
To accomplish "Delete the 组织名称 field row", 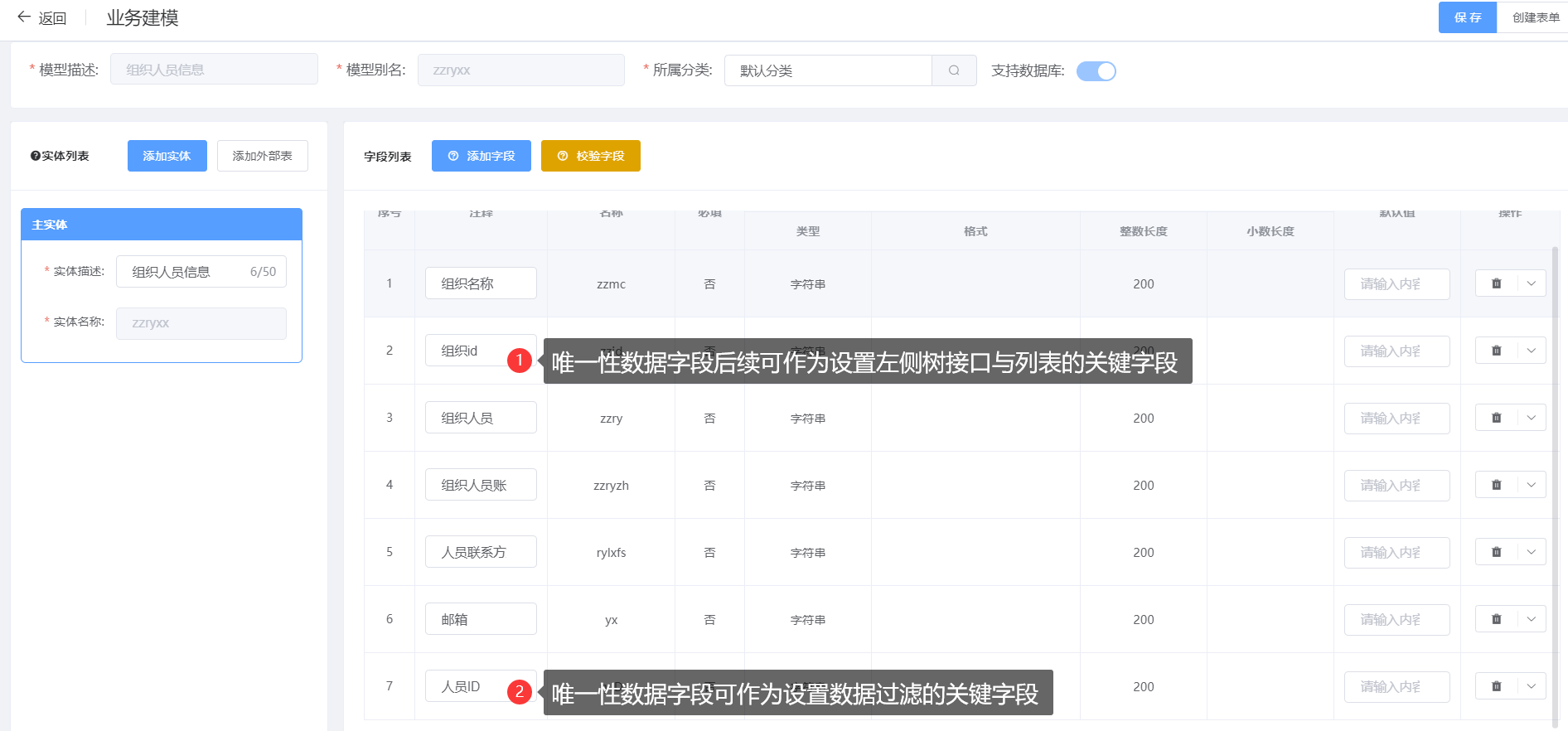I will (x=1496, y=283).
